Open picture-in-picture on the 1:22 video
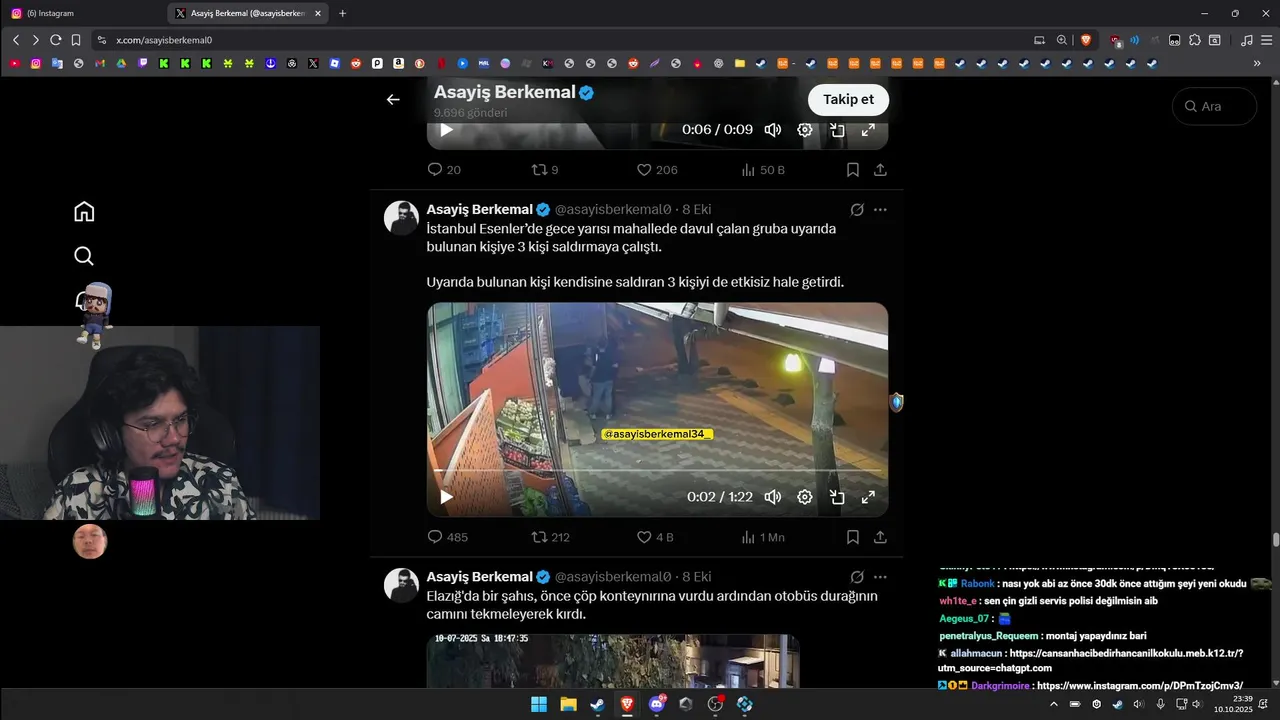The height and width of the screenshot is (720, 1280). coord(837,497)
